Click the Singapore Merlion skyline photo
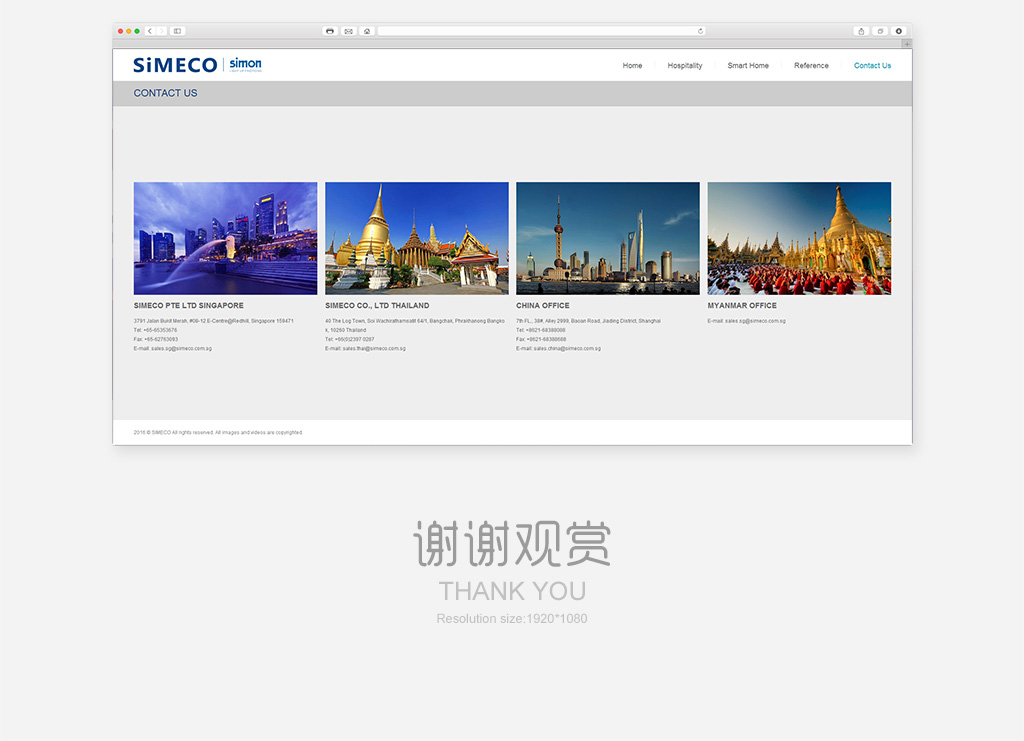 [225, 238]
